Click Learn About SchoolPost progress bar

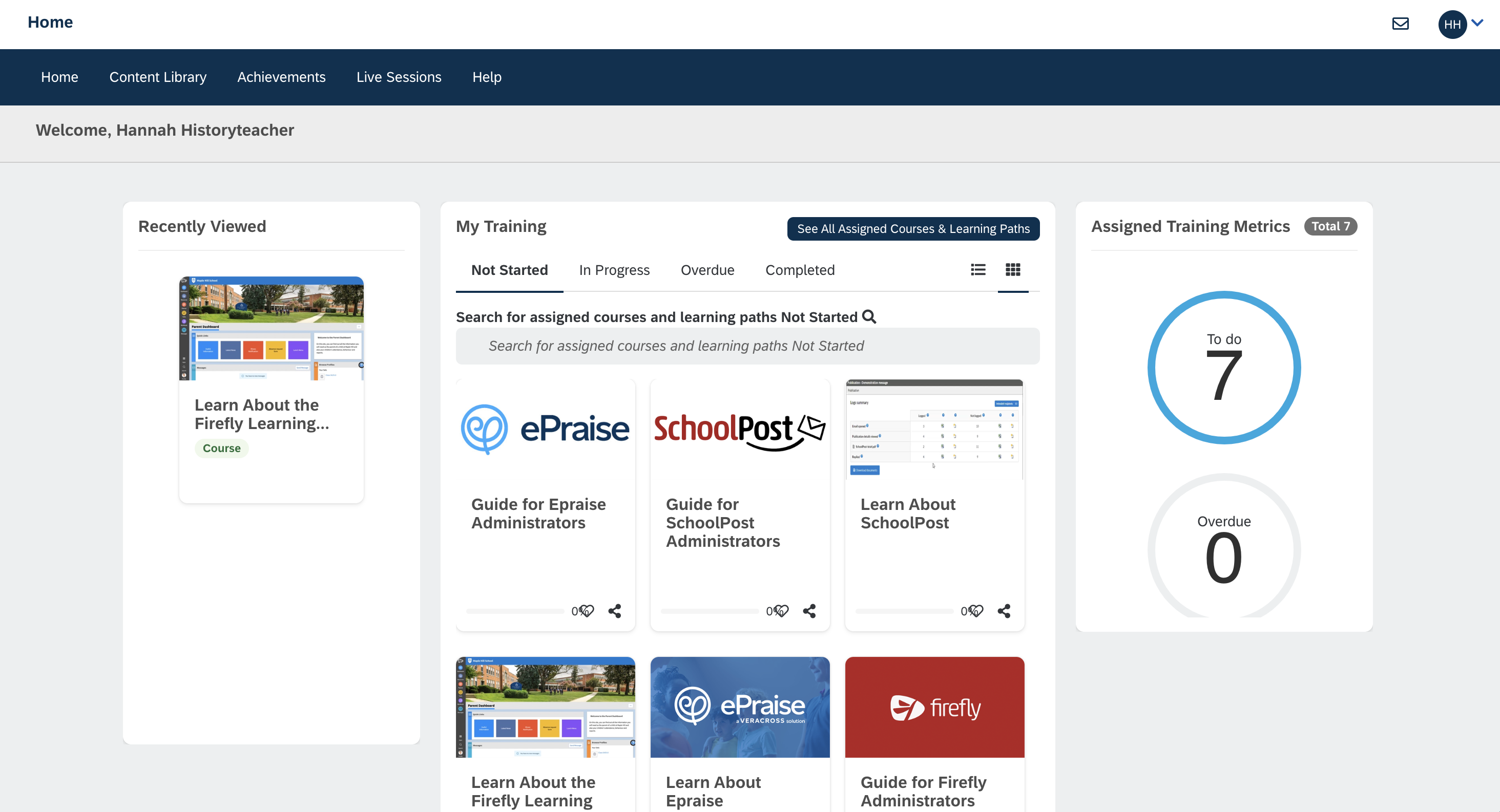904,611
